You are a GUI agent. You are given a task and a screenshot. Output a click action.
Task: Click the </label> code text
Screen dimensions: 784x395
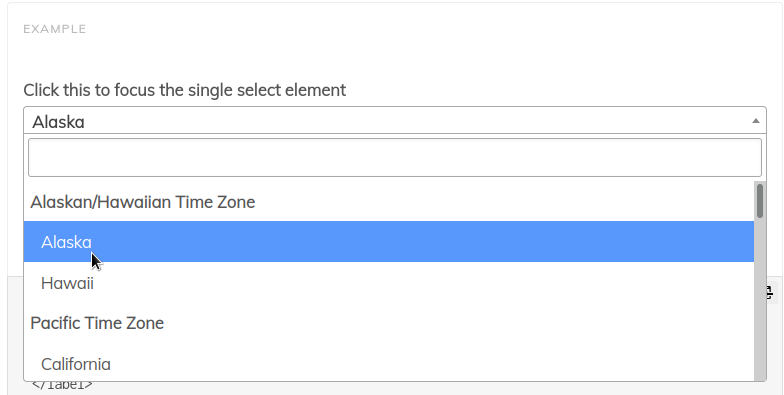tap(62, 385)
